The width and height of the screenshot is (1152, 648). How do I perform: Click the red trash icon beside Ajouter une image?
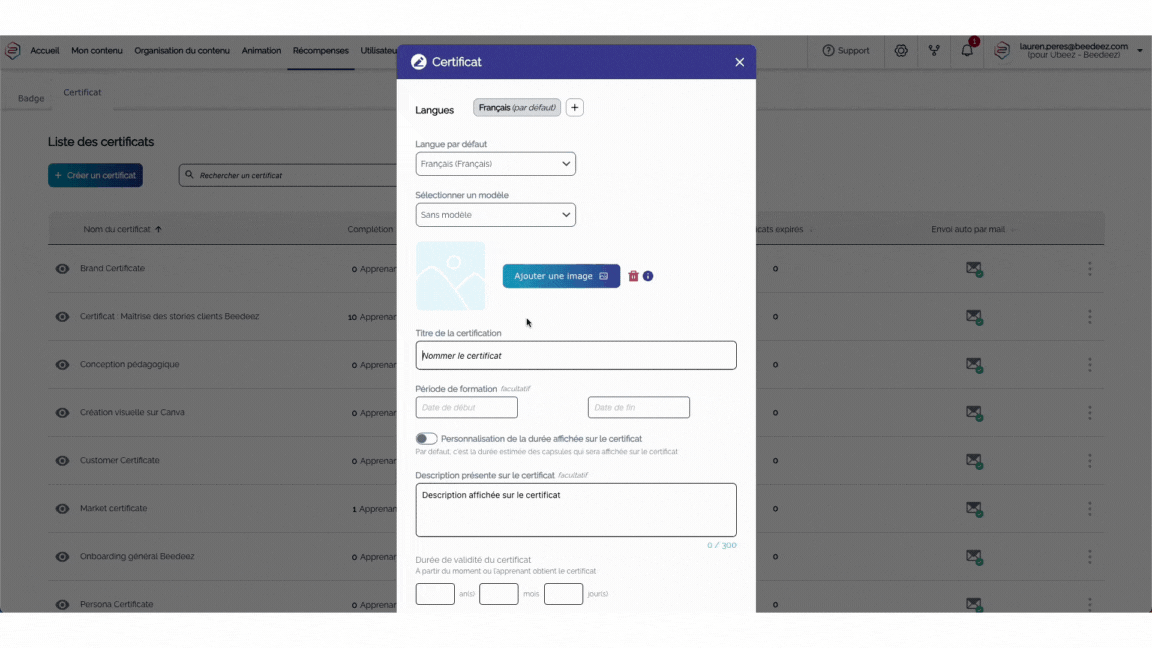coord(633,276)
